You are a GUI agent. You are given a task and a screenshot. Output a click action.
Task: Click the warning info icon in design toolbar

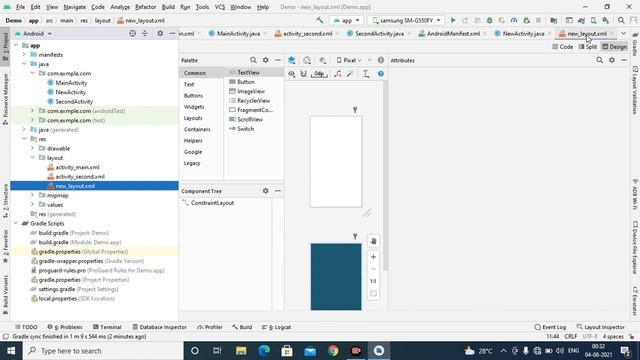(x=381, y=60)
